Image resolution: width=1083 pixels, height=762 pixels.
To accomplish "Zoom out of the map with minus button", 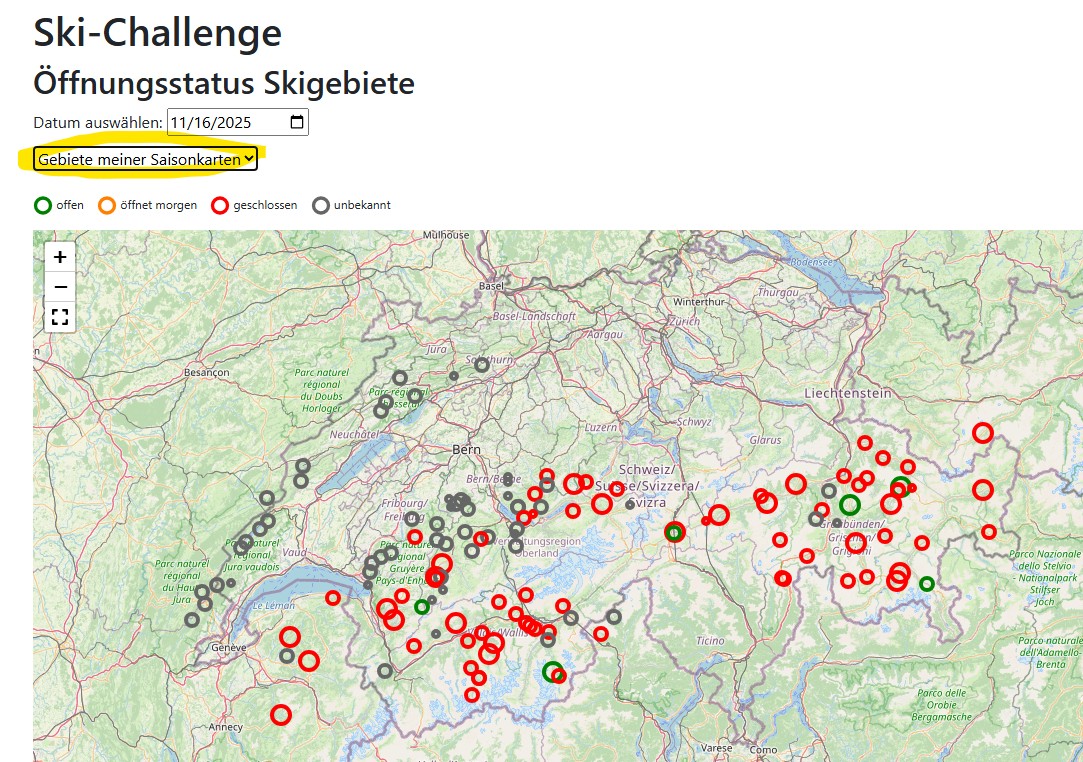I will point(60,287).
